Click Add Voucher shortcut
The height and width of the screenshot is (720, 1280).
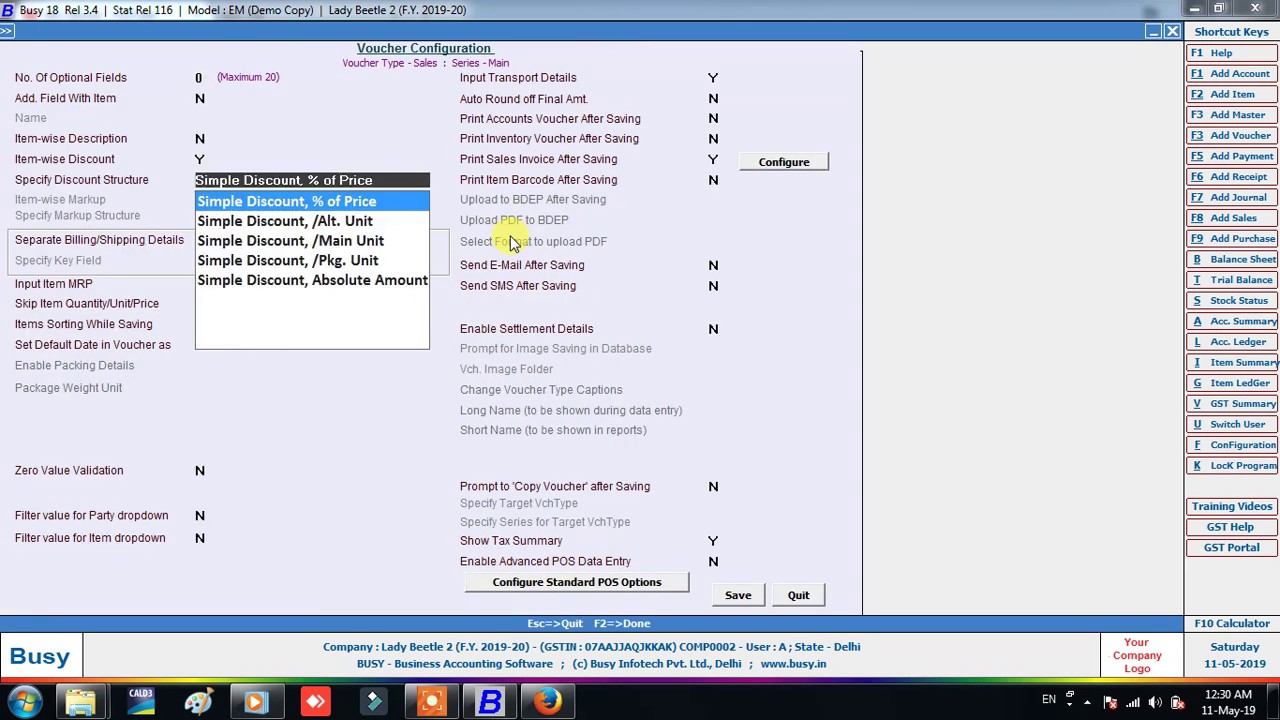1232,136
